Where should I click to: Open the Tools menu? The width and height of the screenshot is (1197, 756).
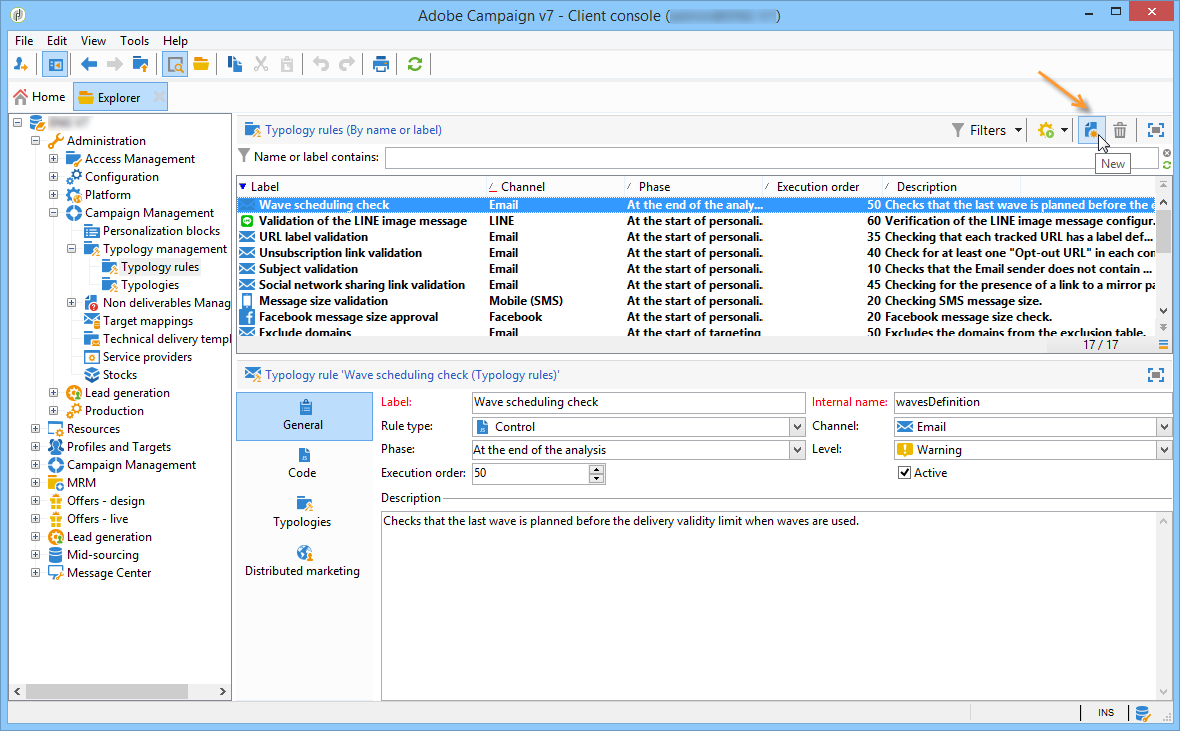click(x=134, y=40)
